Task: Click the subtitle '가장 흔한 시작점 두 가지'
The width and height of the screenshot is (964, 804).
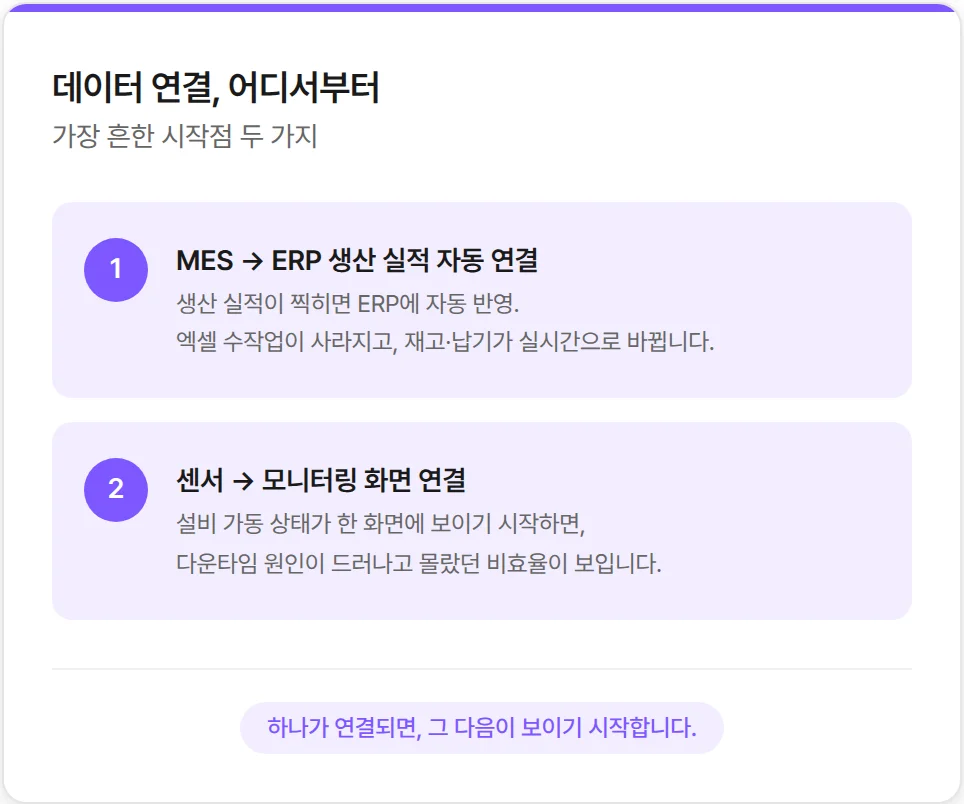Action: click(184, 135)
